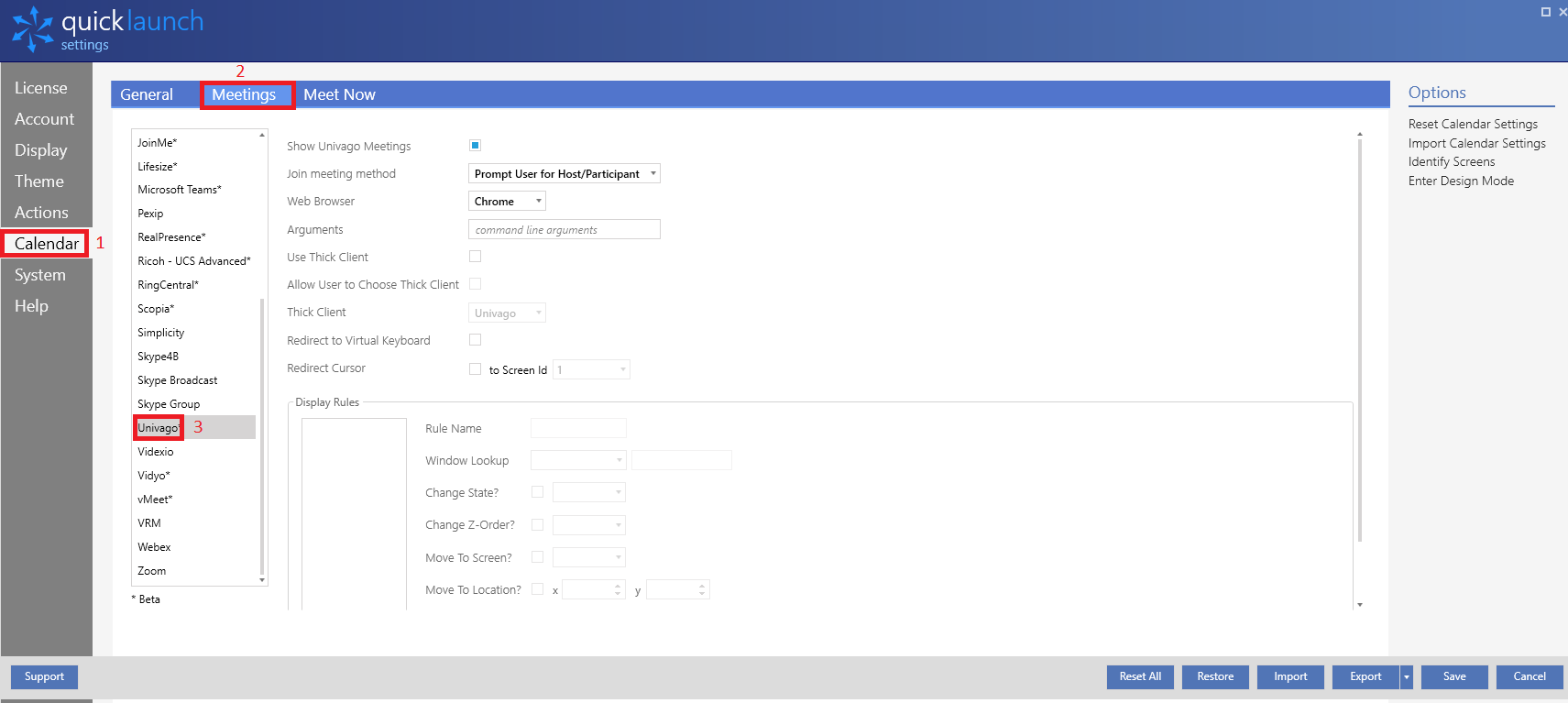Select Skype Broadcast in the list

[x=193, y=380]
